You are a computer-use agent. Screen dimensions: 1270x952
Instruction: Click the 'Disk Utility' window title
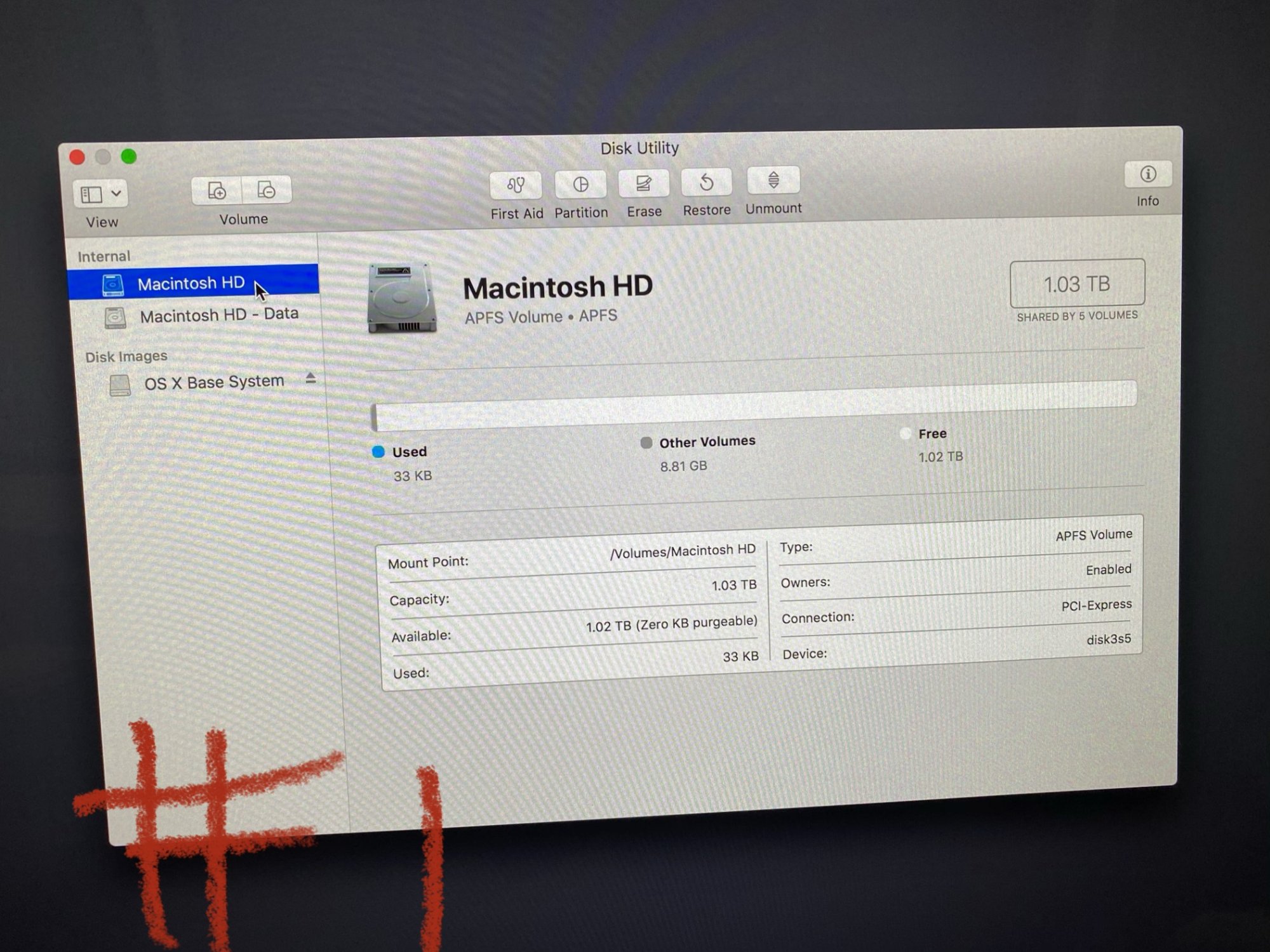pos(639,149)
